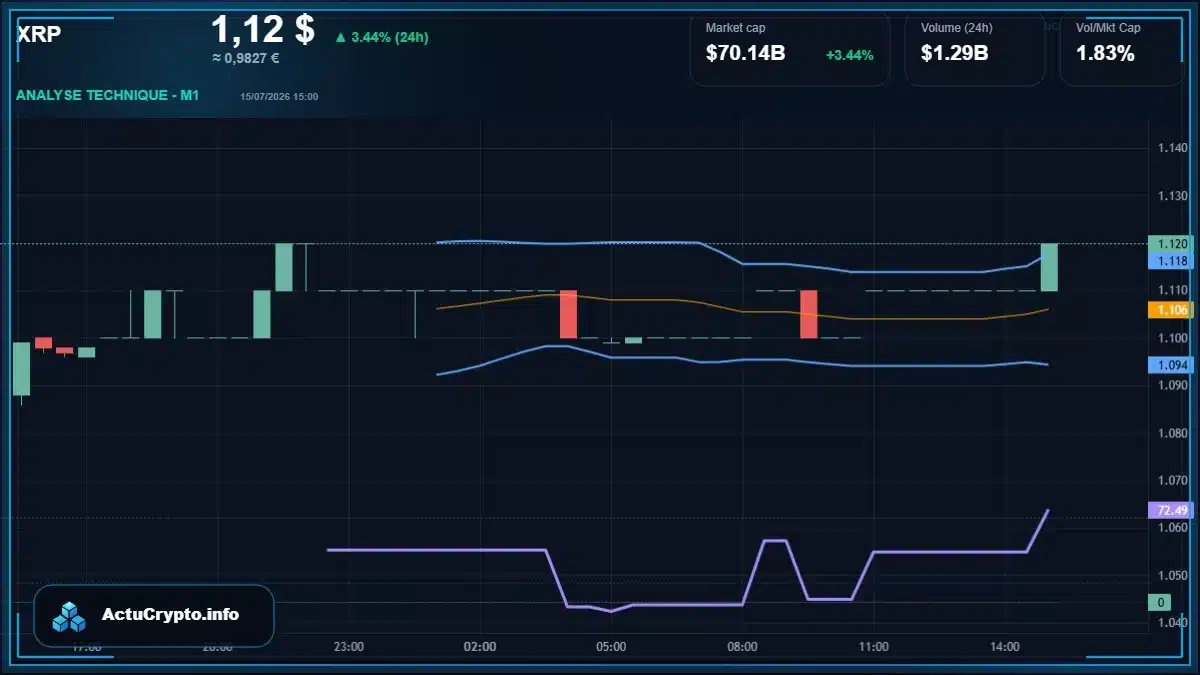The image size is (1200, 675).
Task: Click the $1.29B volume value
Action: click(x=954, y=54)
